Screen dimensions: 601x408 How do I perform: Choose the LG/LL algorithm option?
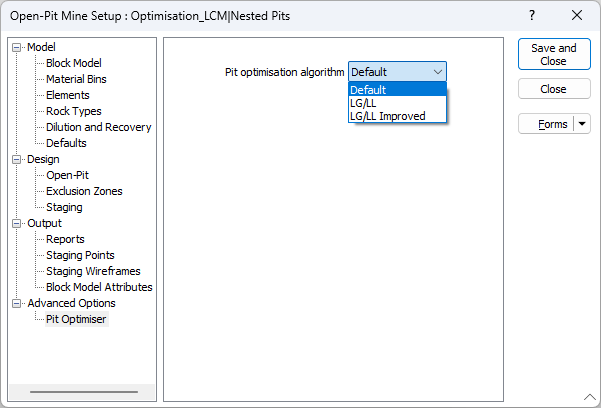(x=397, y=103)
